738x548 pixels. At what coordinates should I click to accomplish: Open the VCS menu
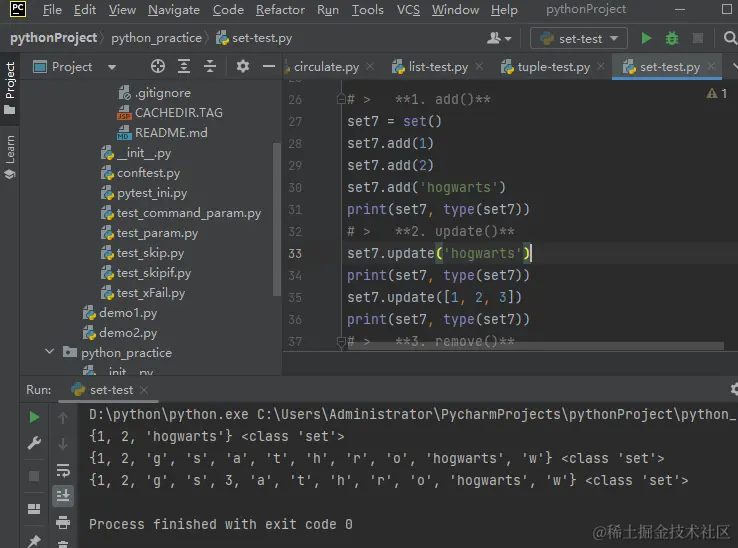[x=408, y=9]
